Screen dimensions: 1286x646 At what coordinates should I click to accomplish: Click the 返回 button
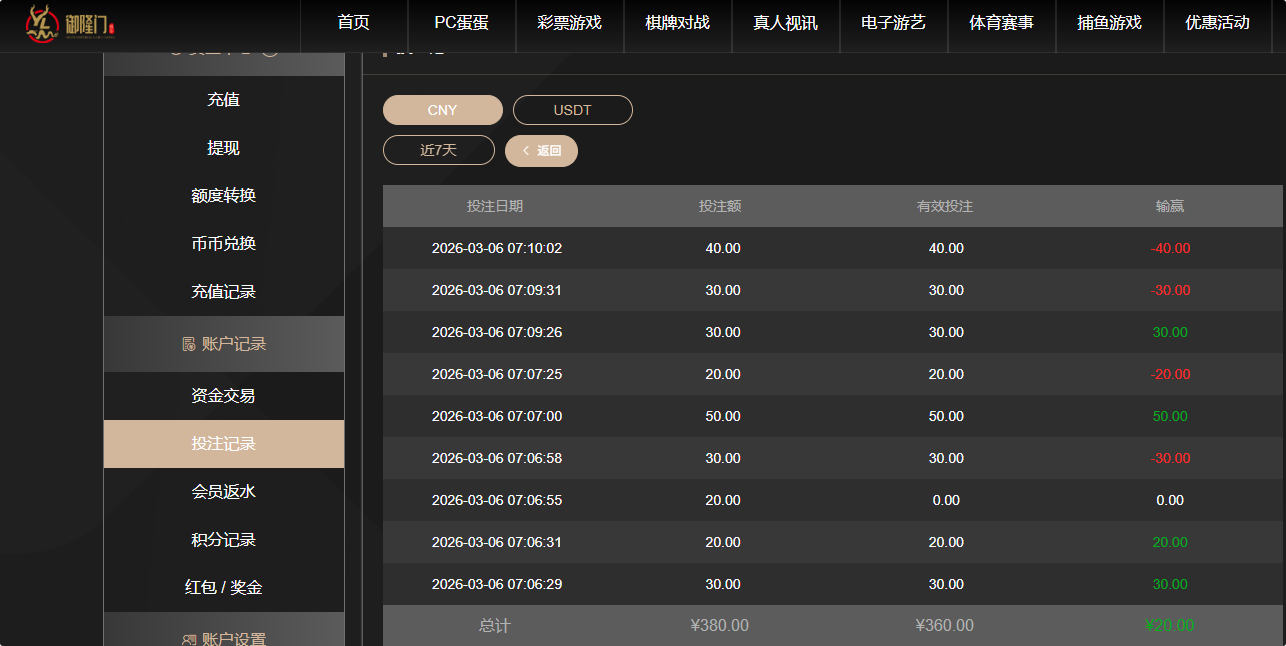click(541, 150)
